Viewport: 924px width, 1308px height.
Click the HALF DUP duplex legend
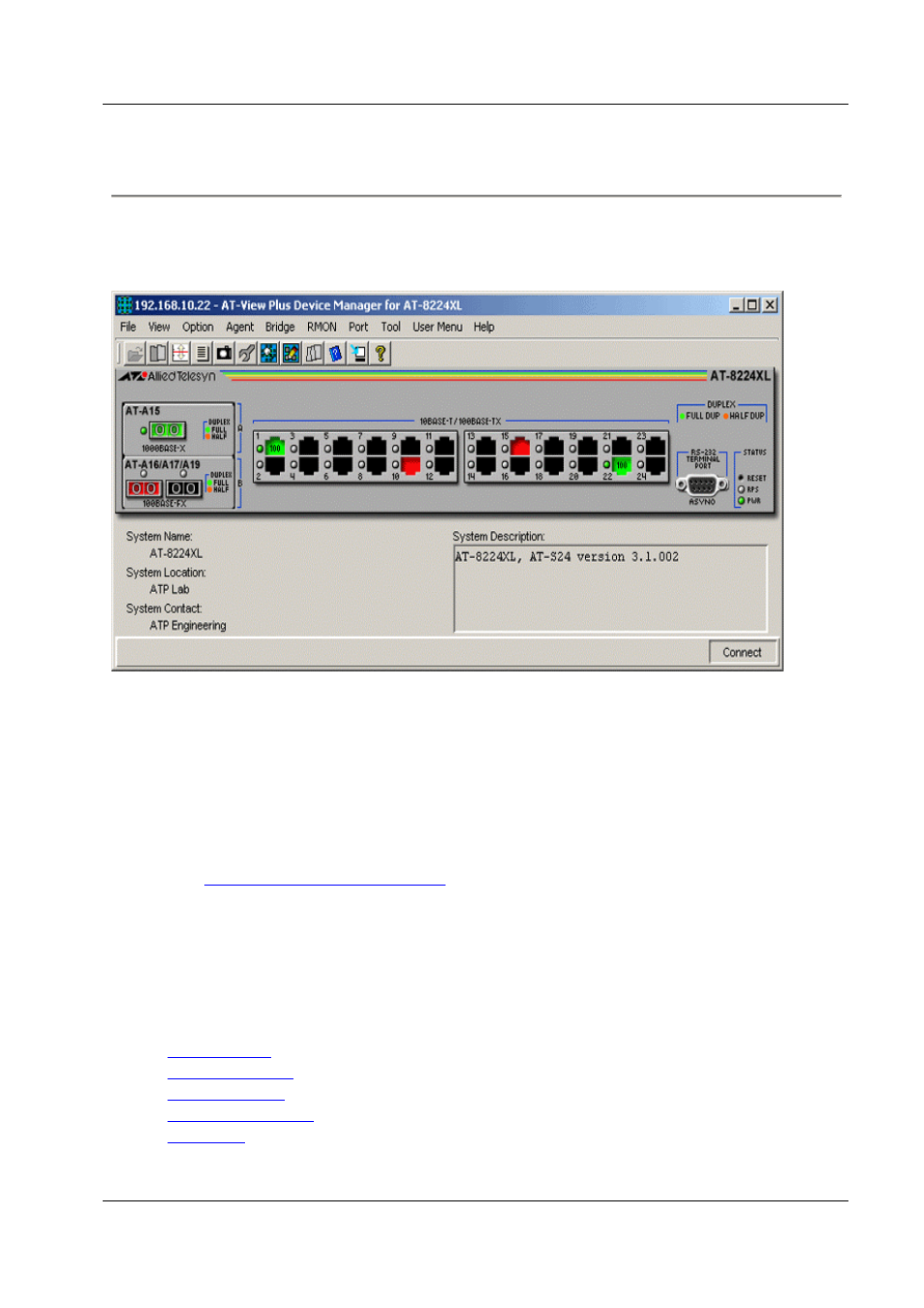pyautogui.click(x=744, y=416)
